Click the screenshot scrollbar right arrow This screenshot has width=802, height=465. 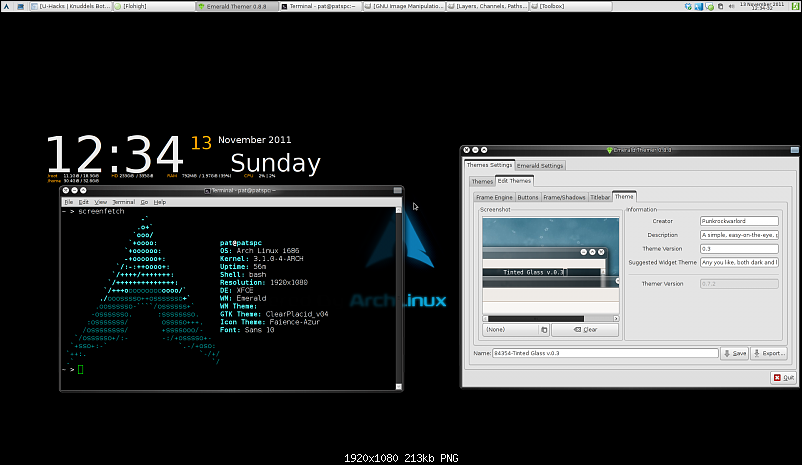[616, 319]
